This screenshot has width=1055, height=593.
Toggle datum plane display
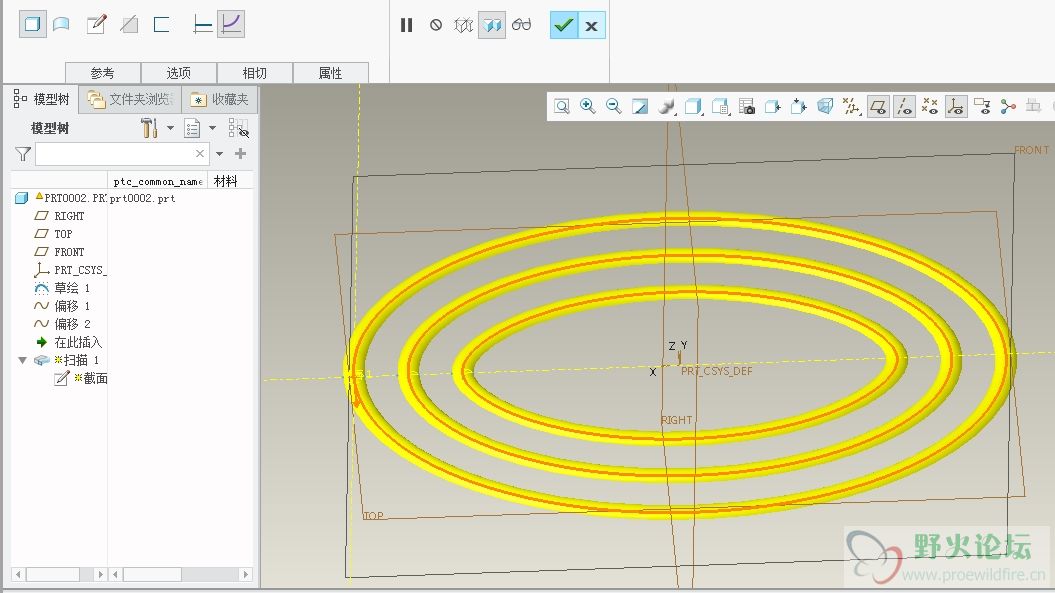[878, 106]
